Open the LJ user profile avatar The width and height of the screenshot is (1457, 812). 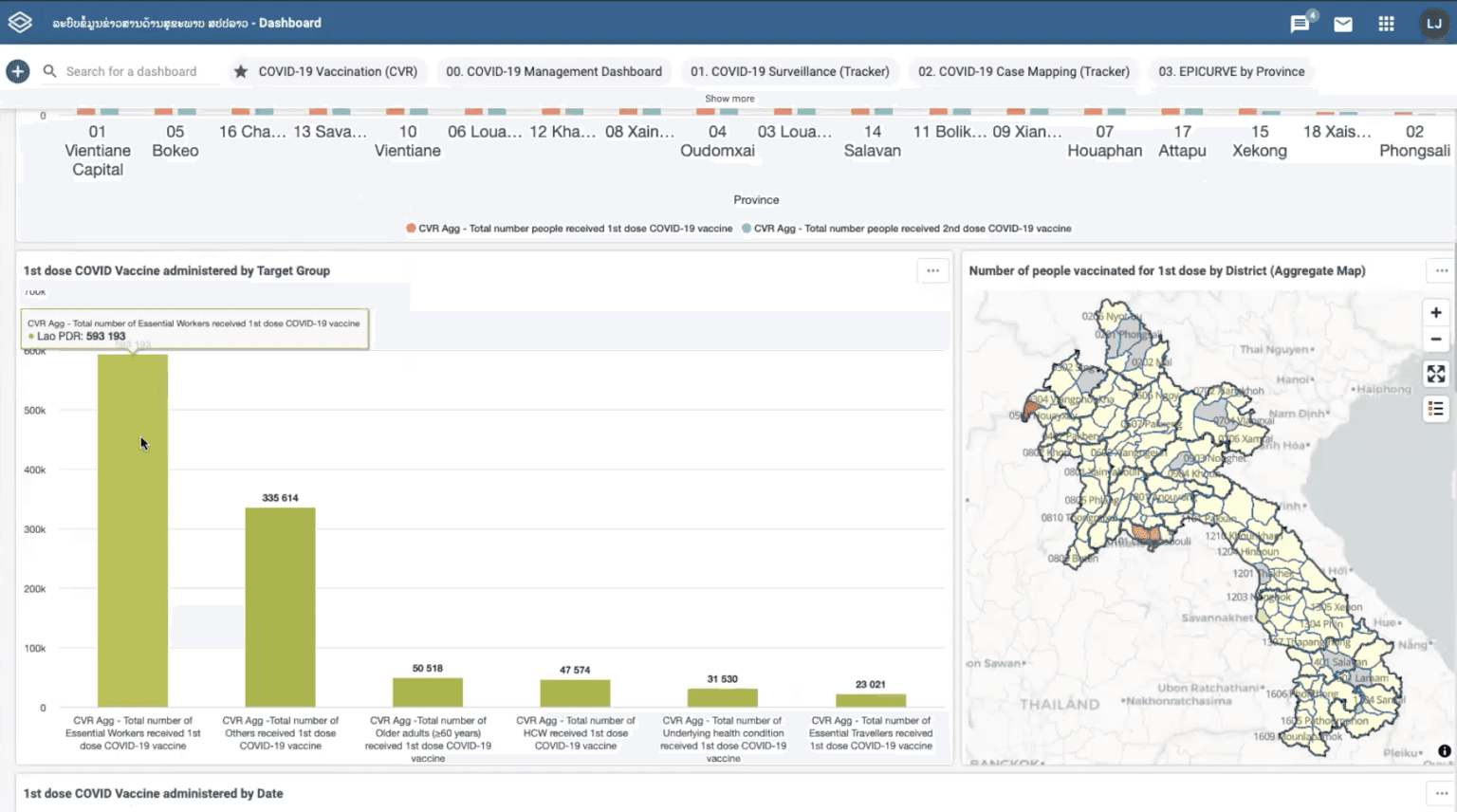tap(1433, 24)
